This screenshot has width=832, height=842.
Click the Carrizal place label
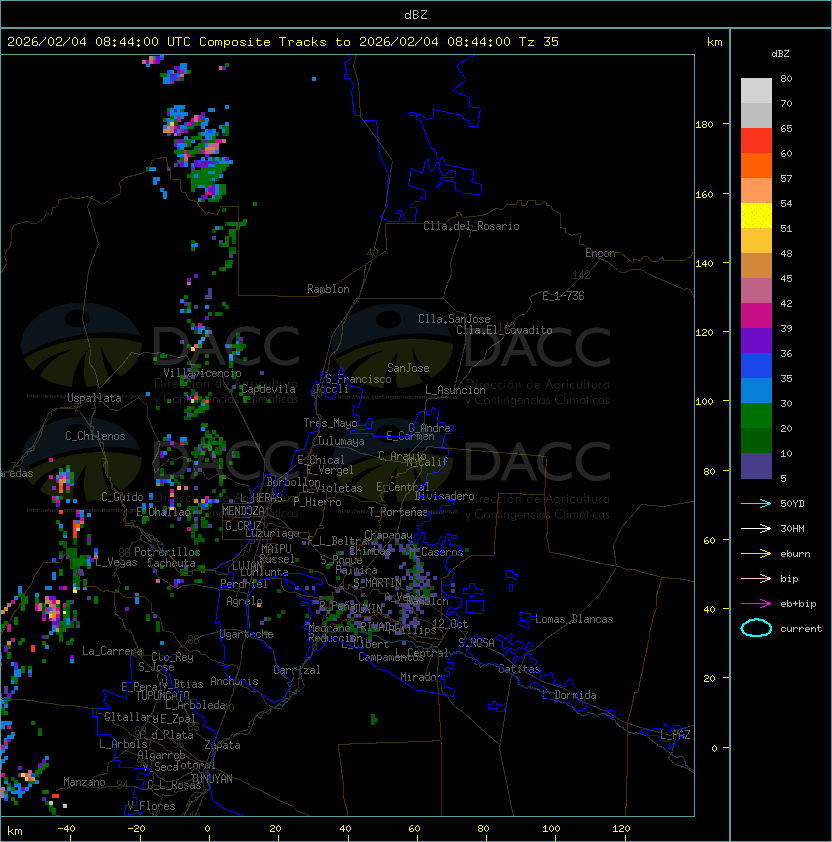tap(296, 670)
